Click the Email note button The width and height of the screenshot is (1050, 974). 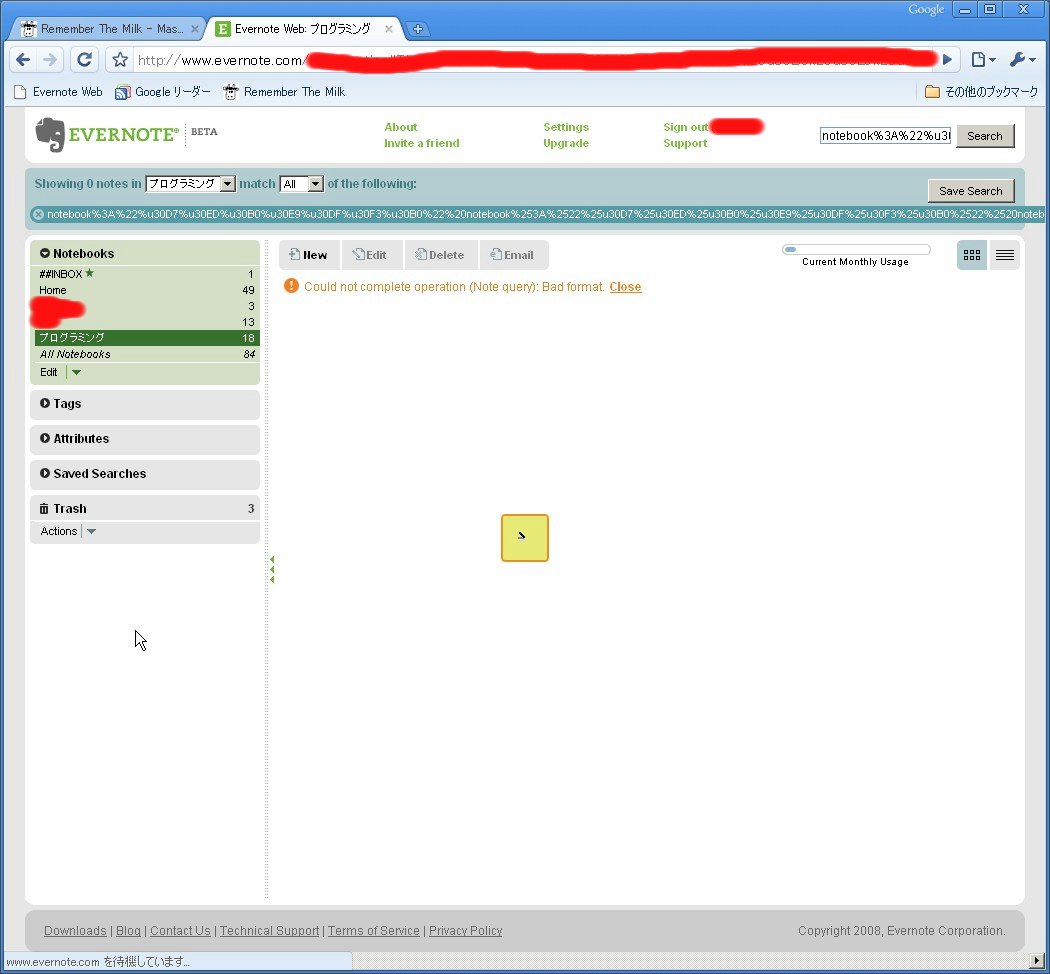coord(513,254)
